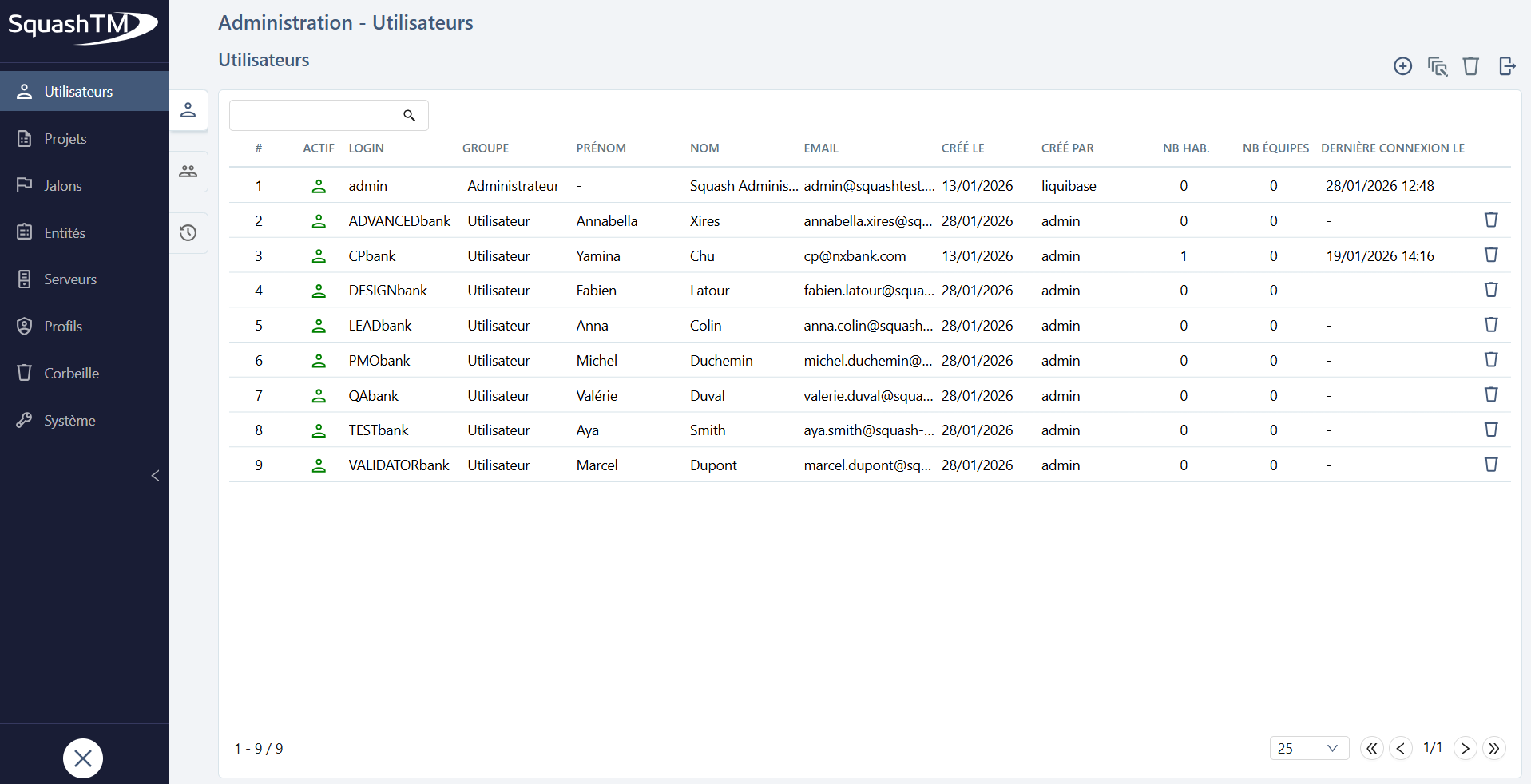Export the users list via the export icon

[x=1507, y=66]
